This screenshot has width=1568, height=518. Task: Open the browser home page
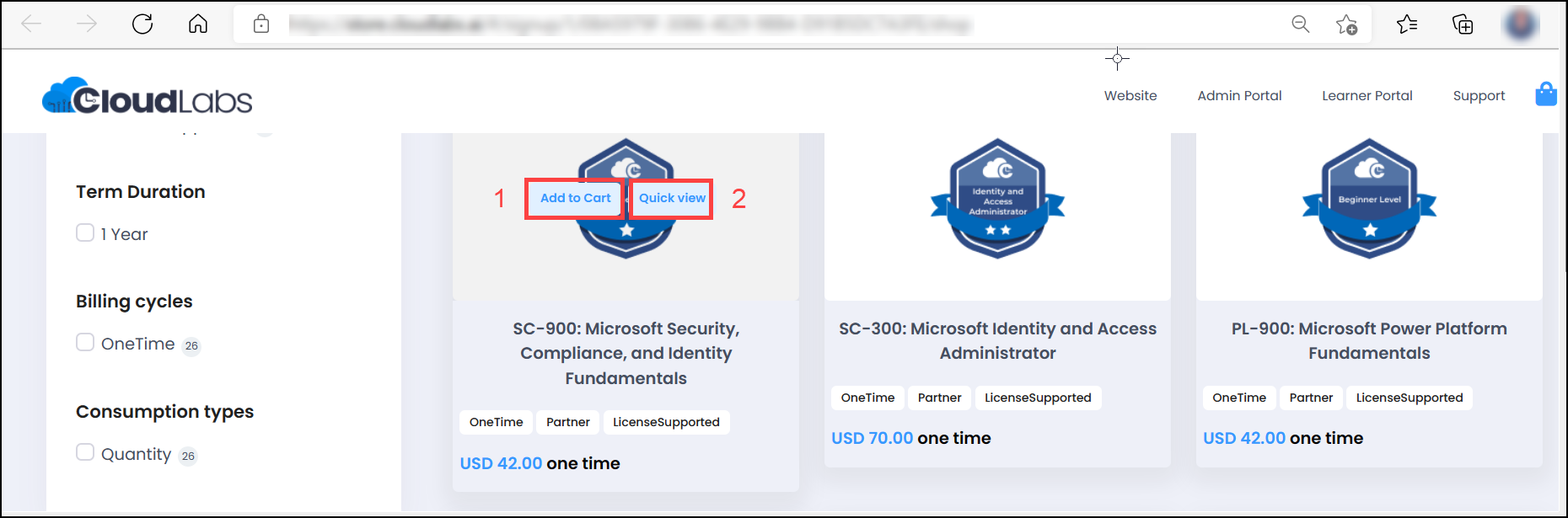pyautogui.click(x=198, y=24)
